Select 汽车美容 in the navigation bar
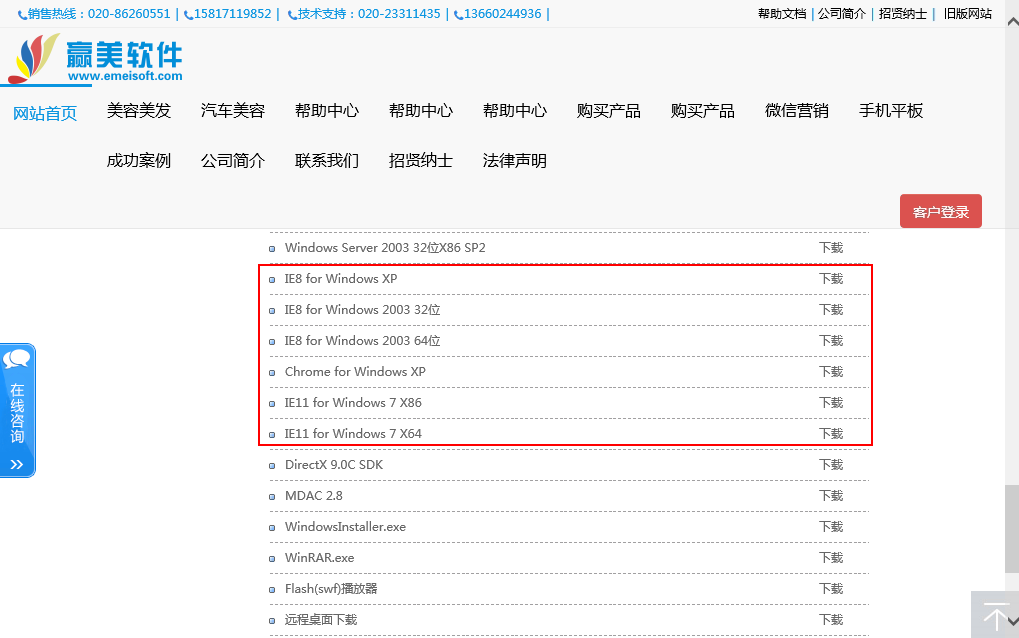The width and height of the screenshot is (1019, 638). [233, 111]
